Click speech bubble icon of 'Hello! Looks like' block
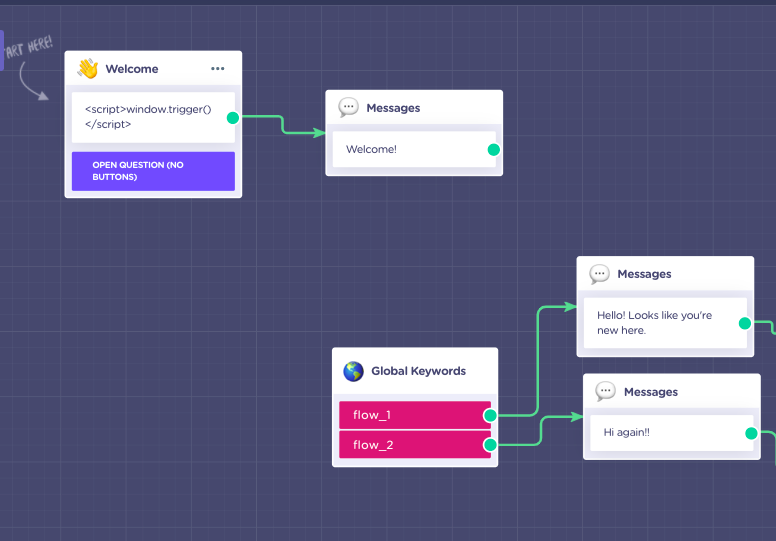 [599, 274]
